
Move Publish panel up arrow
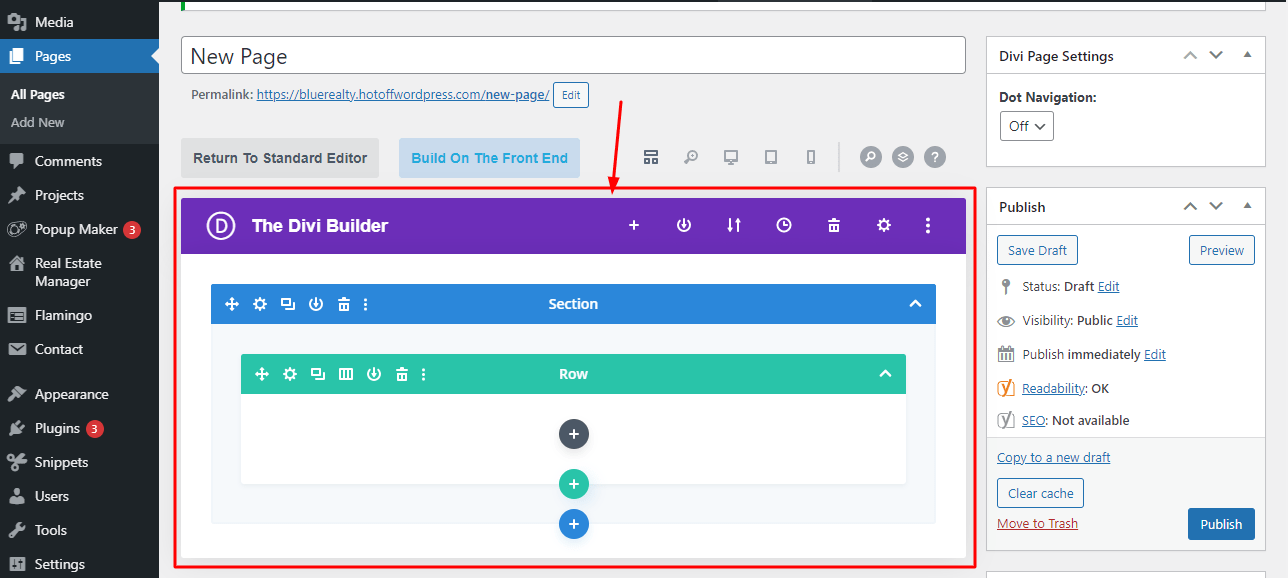click(x=1190, y=206)
